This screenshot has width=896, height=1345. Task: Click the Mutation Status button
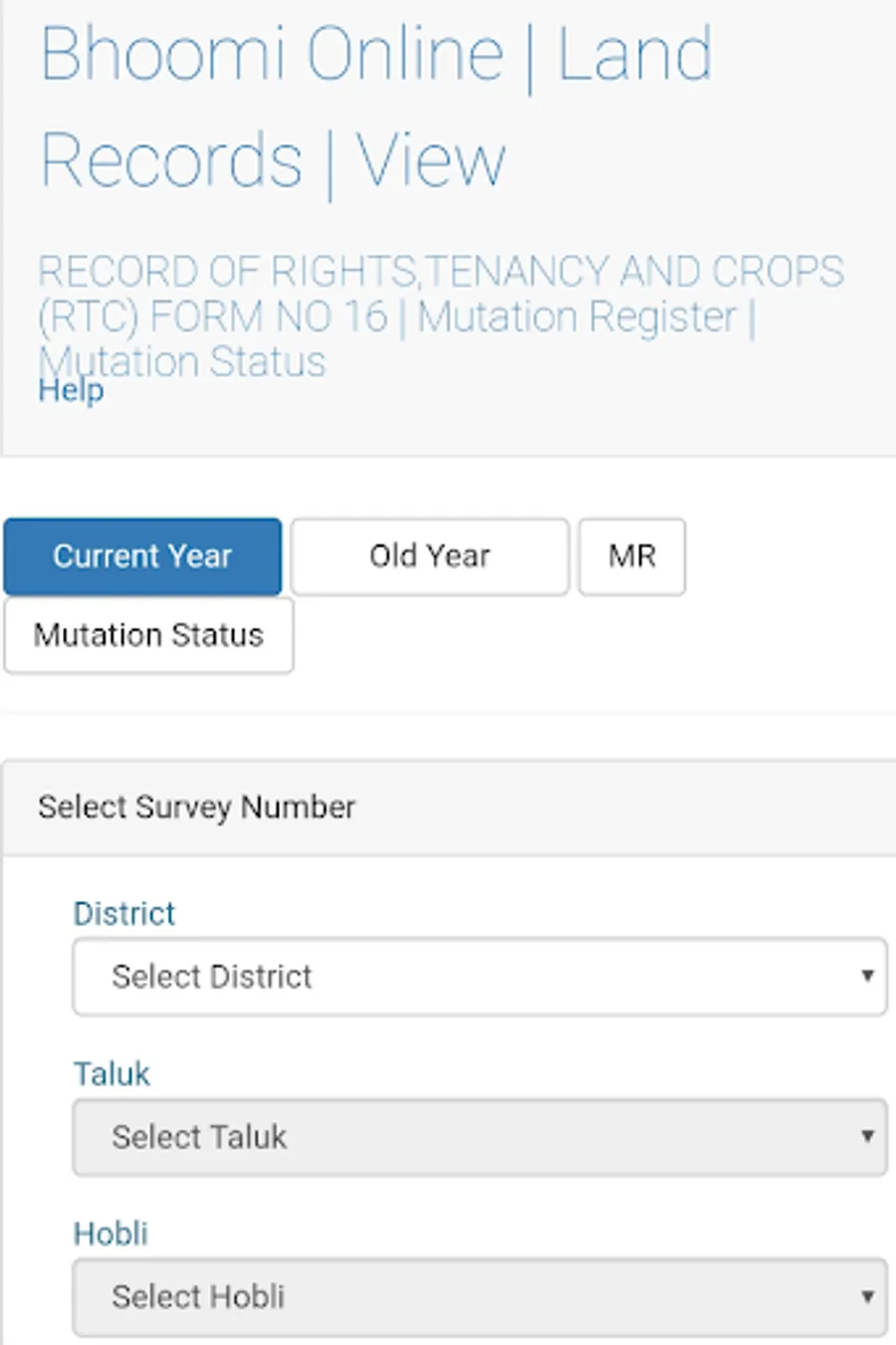coord(148,635)
